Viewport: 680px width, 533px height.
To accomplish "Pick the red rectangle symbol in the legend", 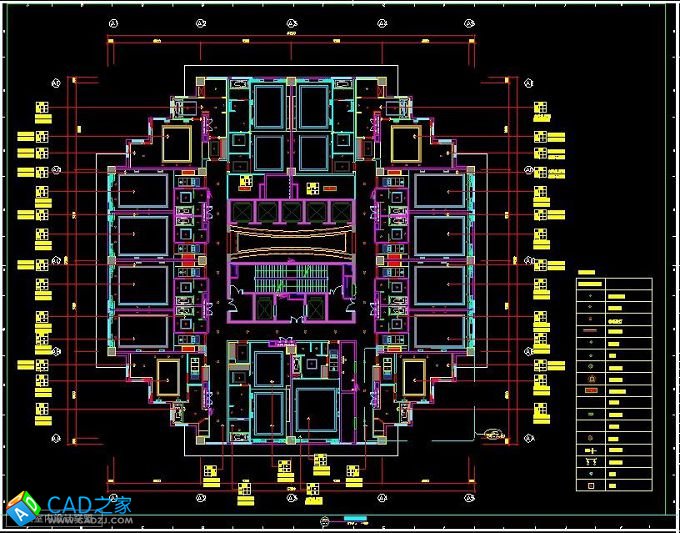I will 593,389.
